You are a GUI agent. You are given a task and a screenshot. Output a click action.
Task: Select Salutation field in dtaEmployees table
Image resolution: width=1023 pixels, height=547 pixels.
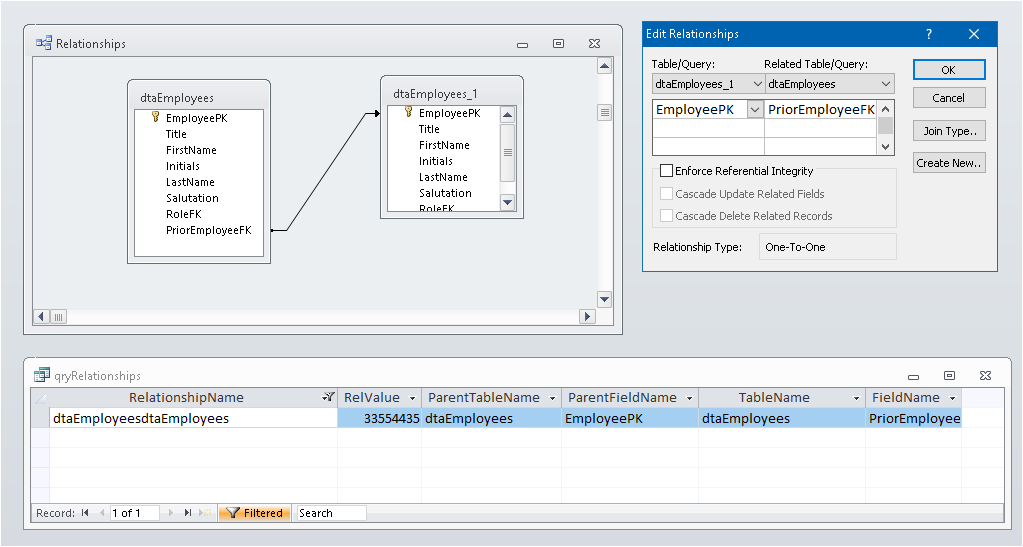192,198
